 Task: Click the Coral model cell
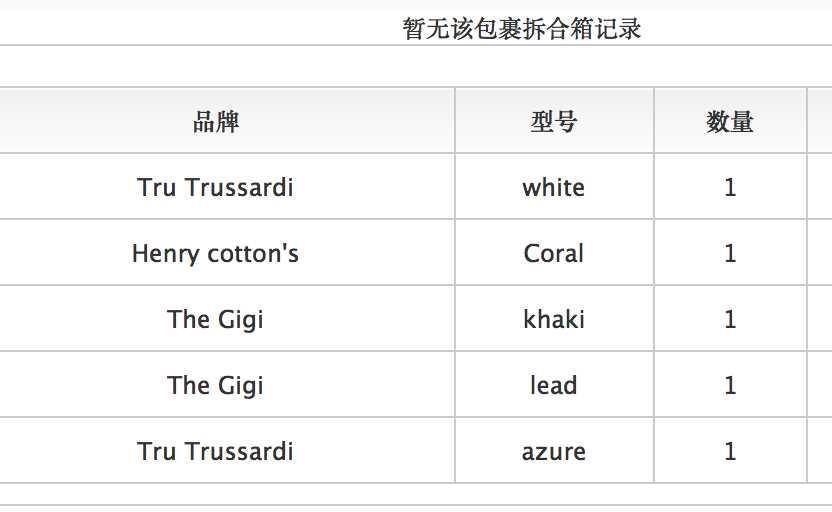click(553, 253)
